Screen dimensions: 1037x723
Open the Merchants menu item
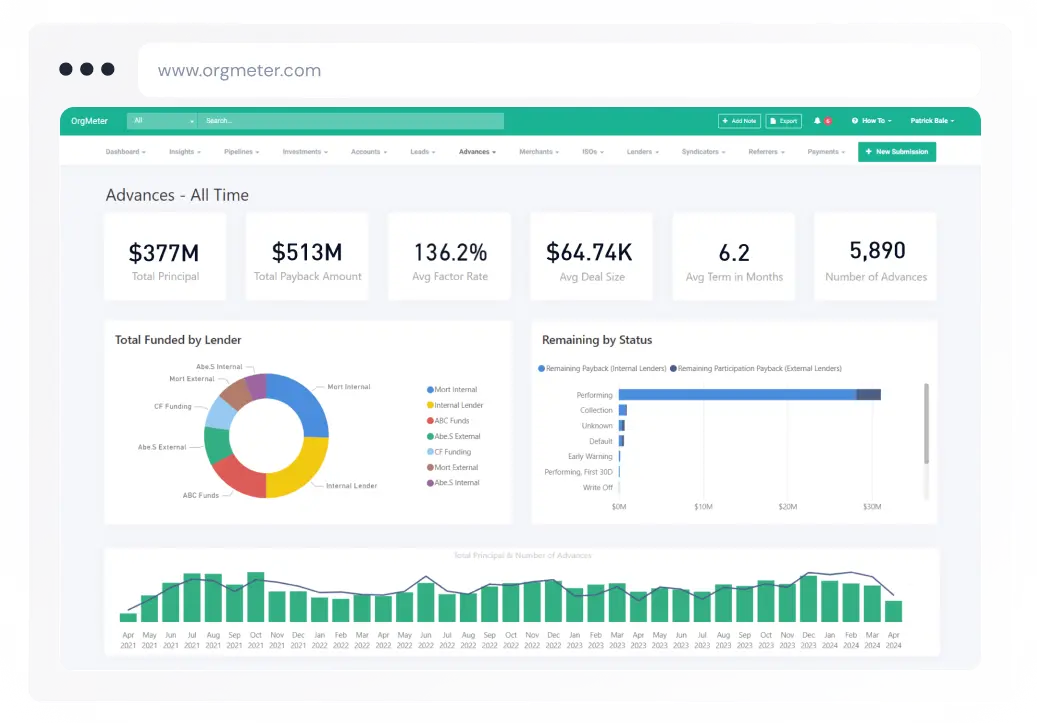[539, 152]
